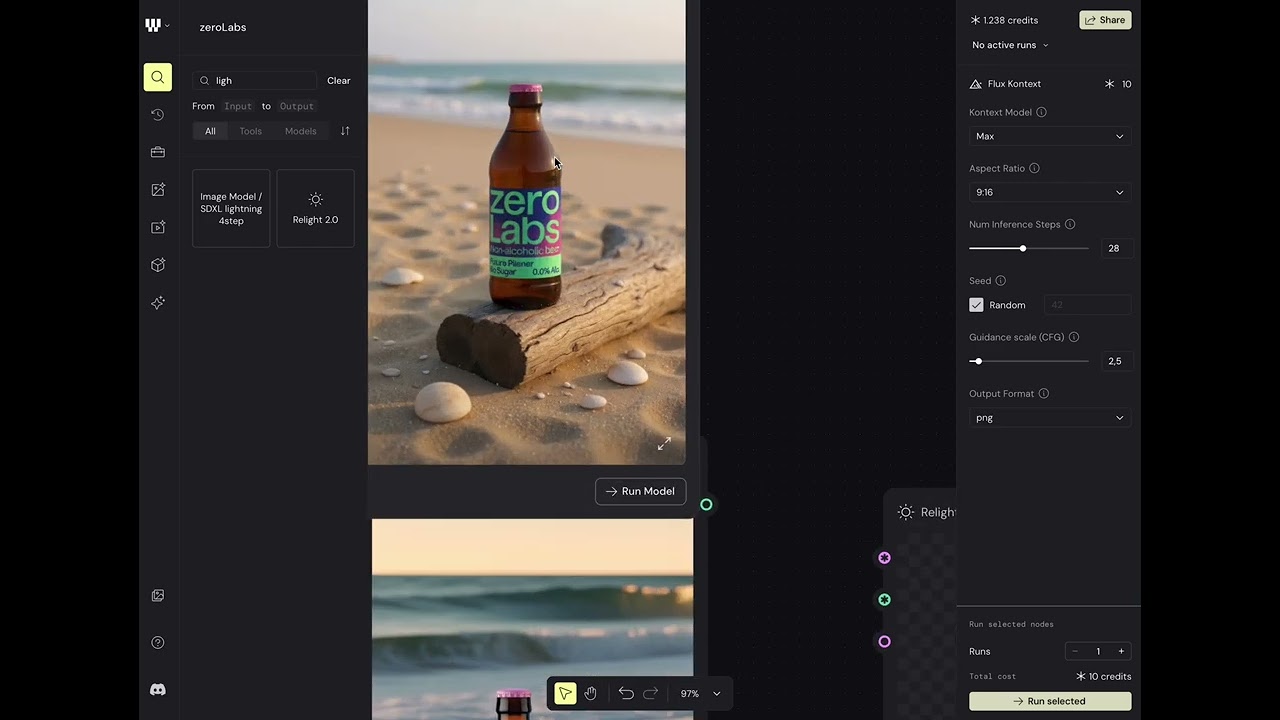
Task: Click the Share button
Action: coord(1105,20)
